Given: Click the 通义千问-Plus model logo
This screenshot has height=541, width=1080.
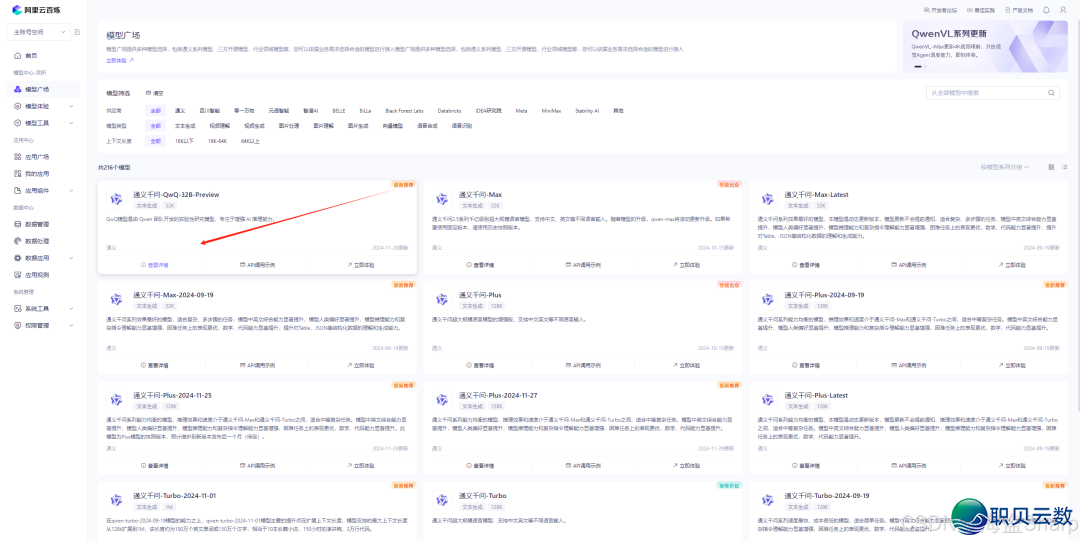Looking at the screenshot, I should click(442, 299).
